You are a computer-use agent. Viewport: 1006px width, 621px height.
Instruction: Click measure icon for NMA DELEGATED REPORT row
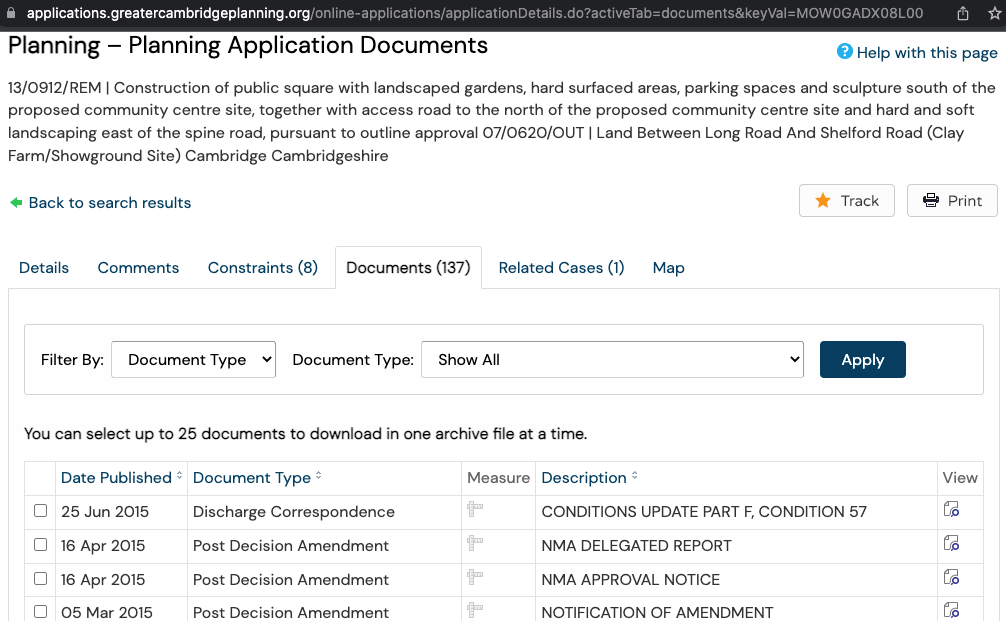[x=475, y=545]
